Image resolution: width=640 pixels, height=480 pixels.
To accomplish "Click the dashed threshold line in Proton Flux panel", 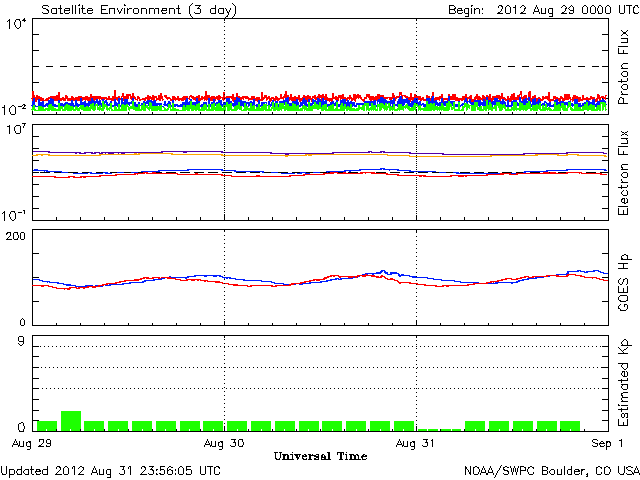I will (320, 66).
